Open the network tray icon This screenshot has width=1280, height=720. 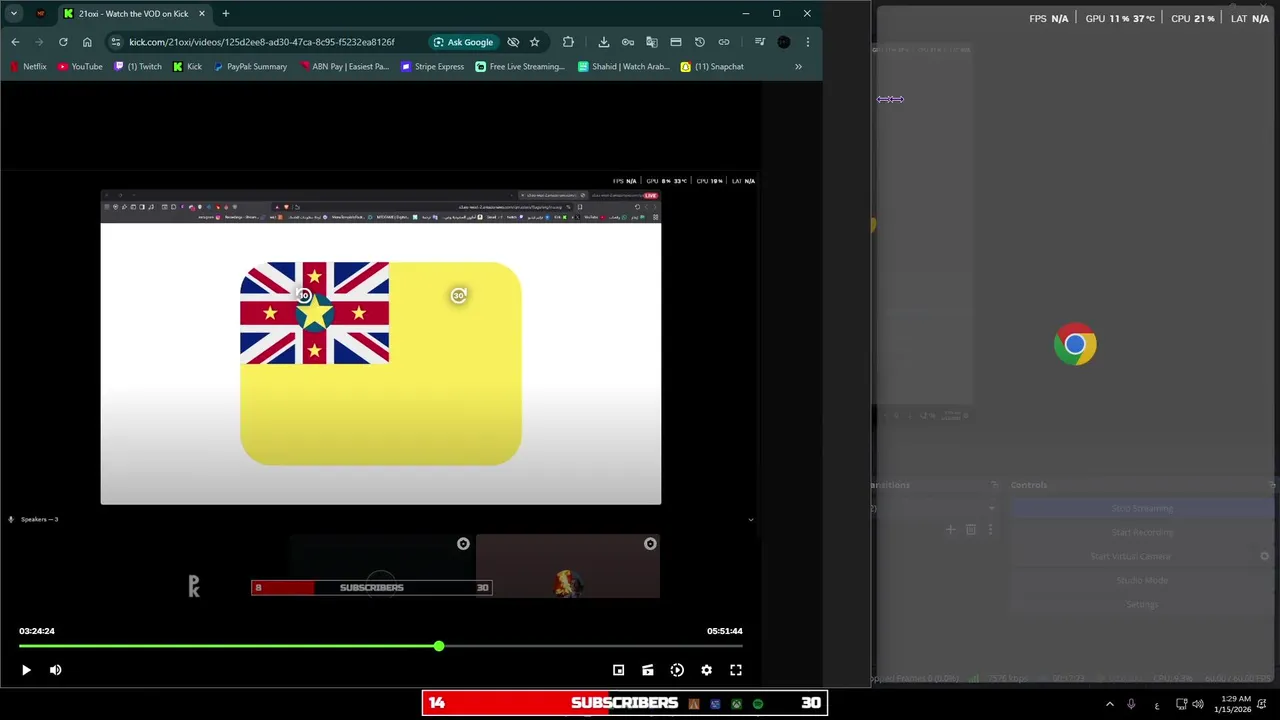tap(1181, 704)
